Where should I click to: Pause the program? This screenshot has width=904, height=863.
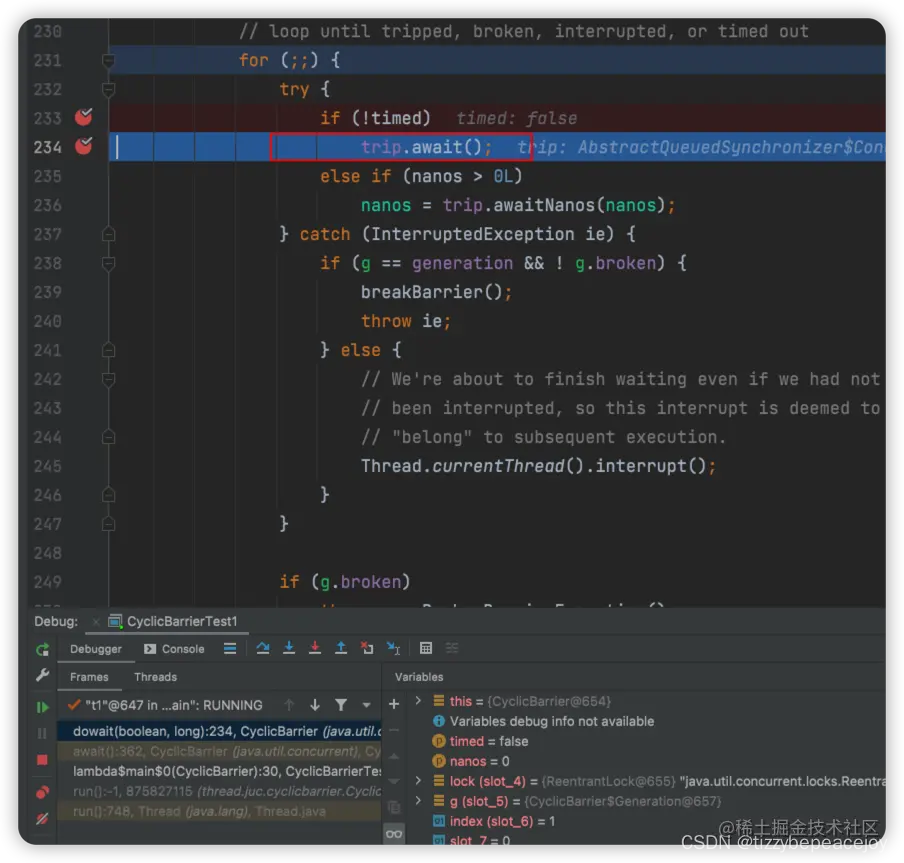coord(42,733)
